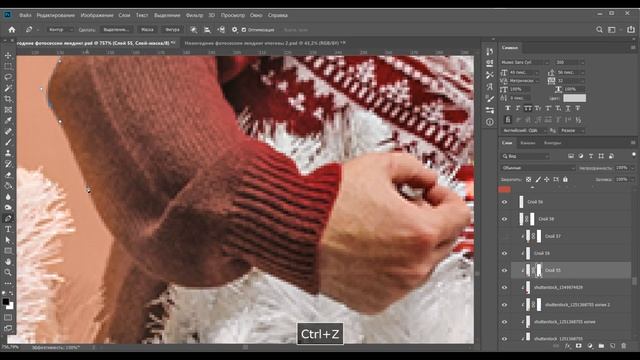The image size is (640, 360).
Task: Open the Фильтр menu
Action: (x=194, y=15)
